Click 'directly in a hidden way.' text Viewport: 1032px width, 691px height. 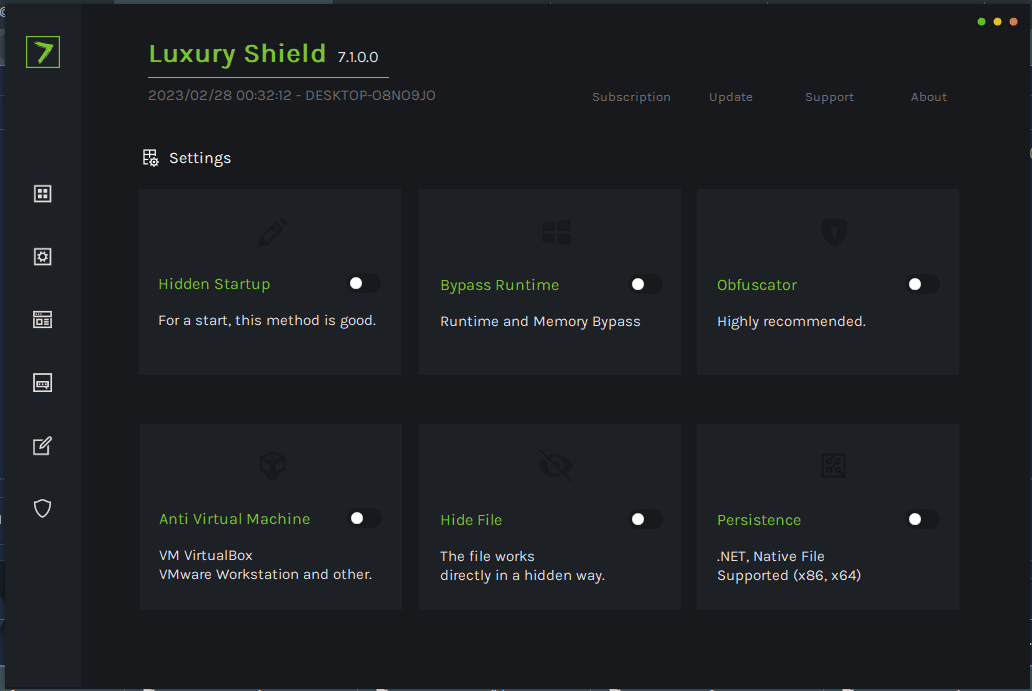[x=523, y=575]
